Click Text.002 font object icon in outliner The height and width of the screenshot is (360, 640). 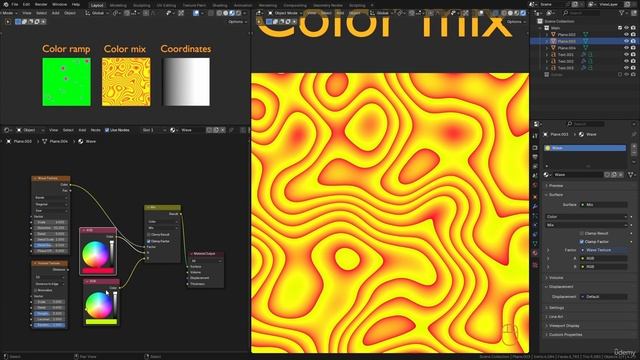553,61
